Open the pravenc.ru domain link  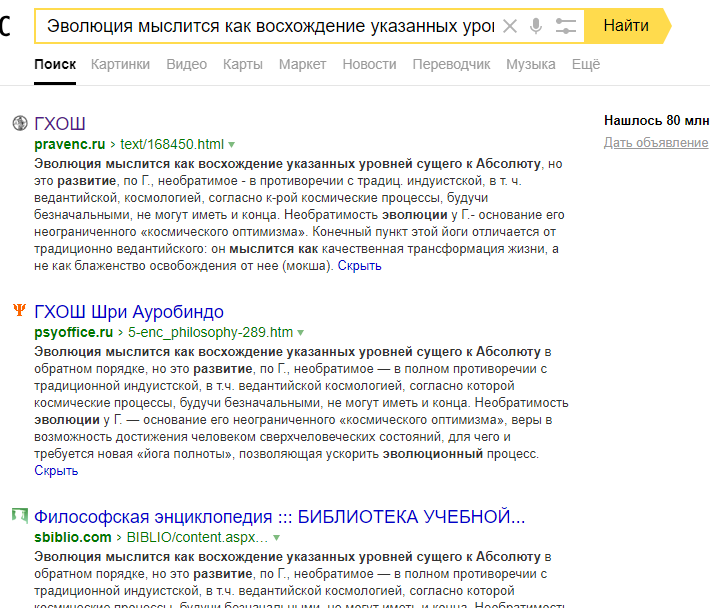[x=70, y=144]
